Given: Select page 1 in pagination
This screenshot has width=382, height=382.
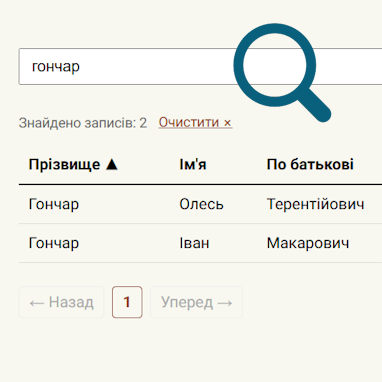Looking at the screenshot, I should click(x=127, y=302).
